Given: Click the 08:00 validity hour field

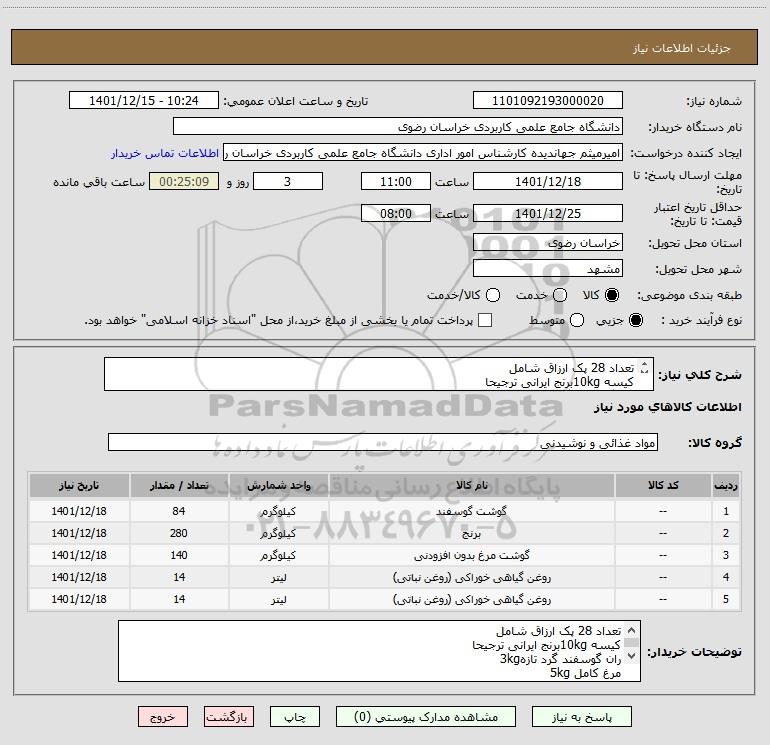Looking at the screenshot, I should point(396,213).
